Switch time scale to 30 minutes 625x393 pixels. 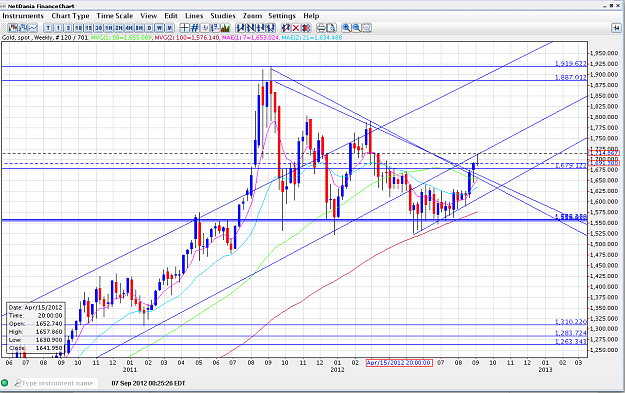[x=98, y=28]
